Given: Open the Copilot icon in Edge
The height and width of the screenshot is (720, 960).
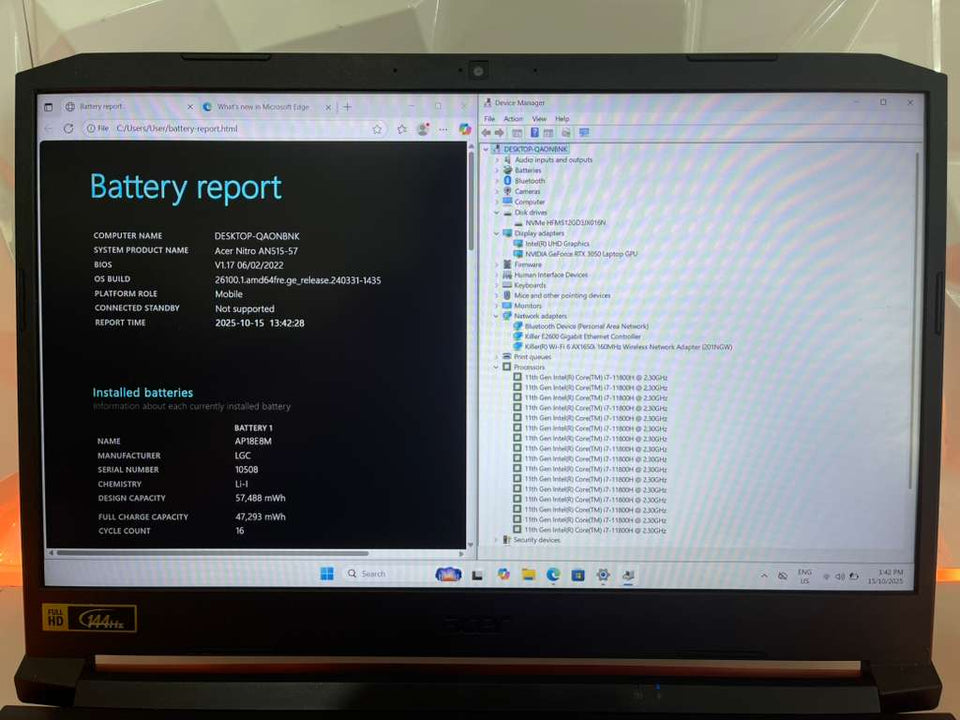Looking at the screenshot, I should click(465, 129).
